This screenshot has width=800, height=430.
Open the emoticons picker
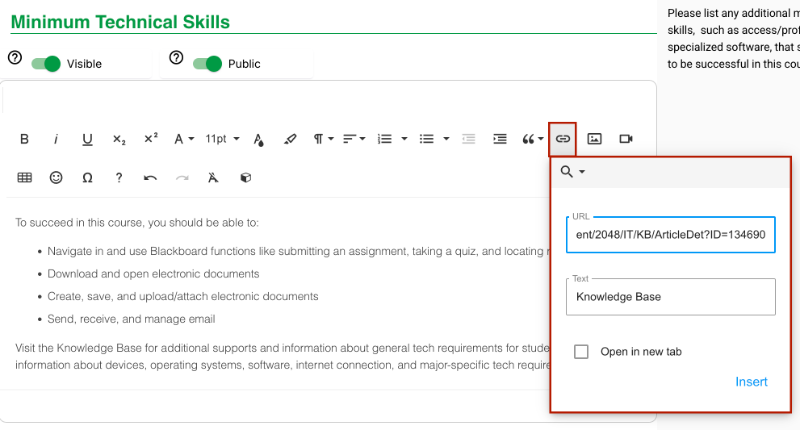pyautogui.click(x=56, y=178)
